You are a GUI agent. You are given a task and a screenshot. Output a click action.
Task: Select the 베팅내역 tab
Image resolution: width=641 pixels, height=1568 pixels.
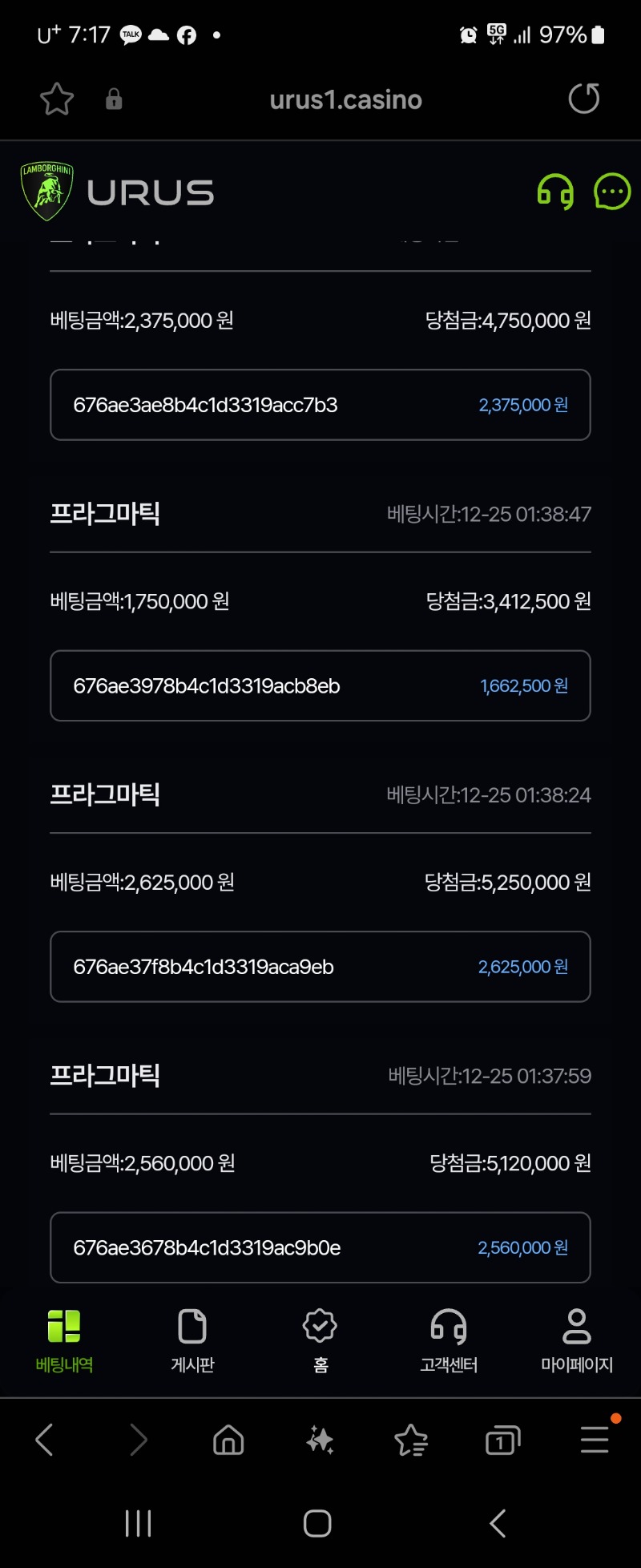pos(64,1341)
